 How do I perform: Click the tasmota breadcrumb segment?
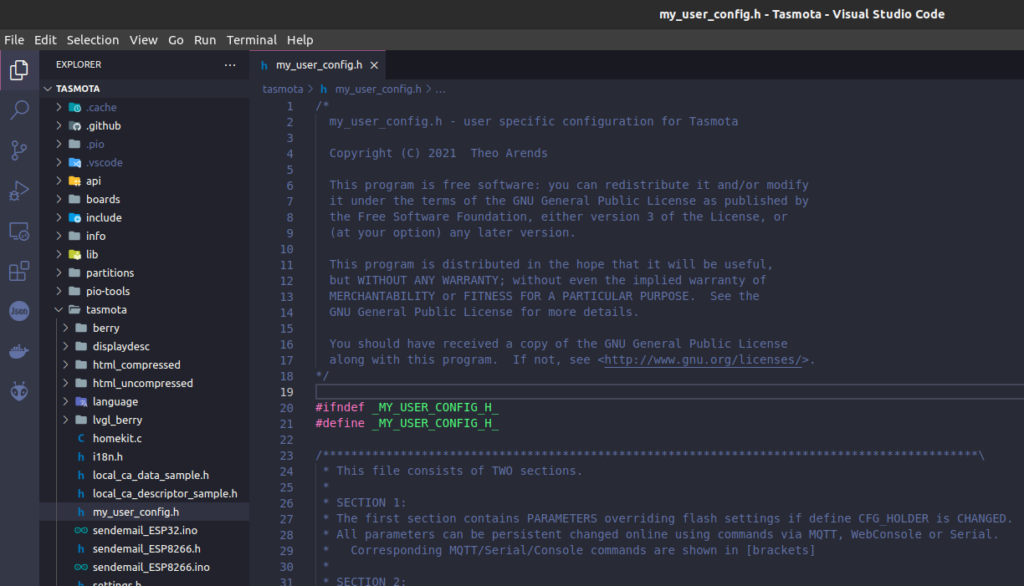click(x=283, y=89)
